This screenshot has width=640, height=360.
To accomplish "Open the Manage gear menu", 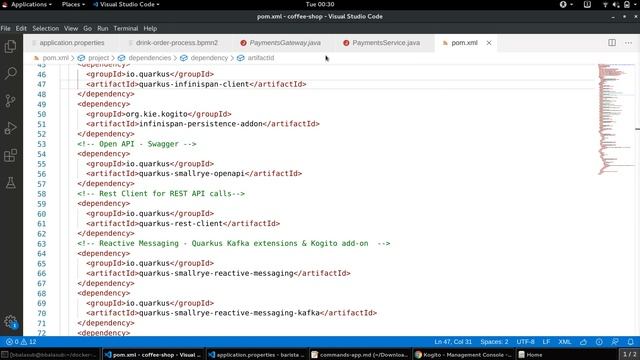I will pyautogui.click(x=11, y=322).
